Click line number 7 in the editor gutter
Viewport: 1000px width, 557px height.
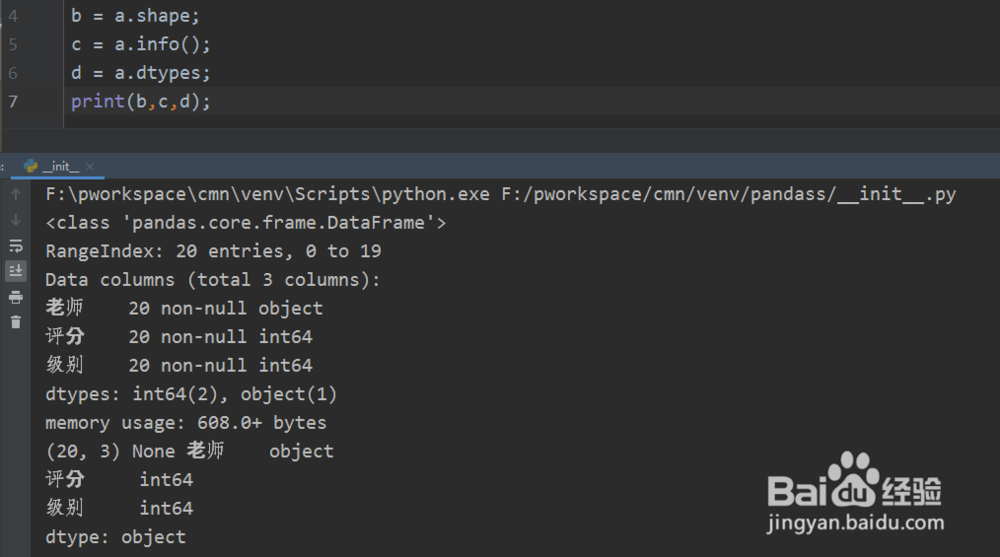click(x=12, y=102)
